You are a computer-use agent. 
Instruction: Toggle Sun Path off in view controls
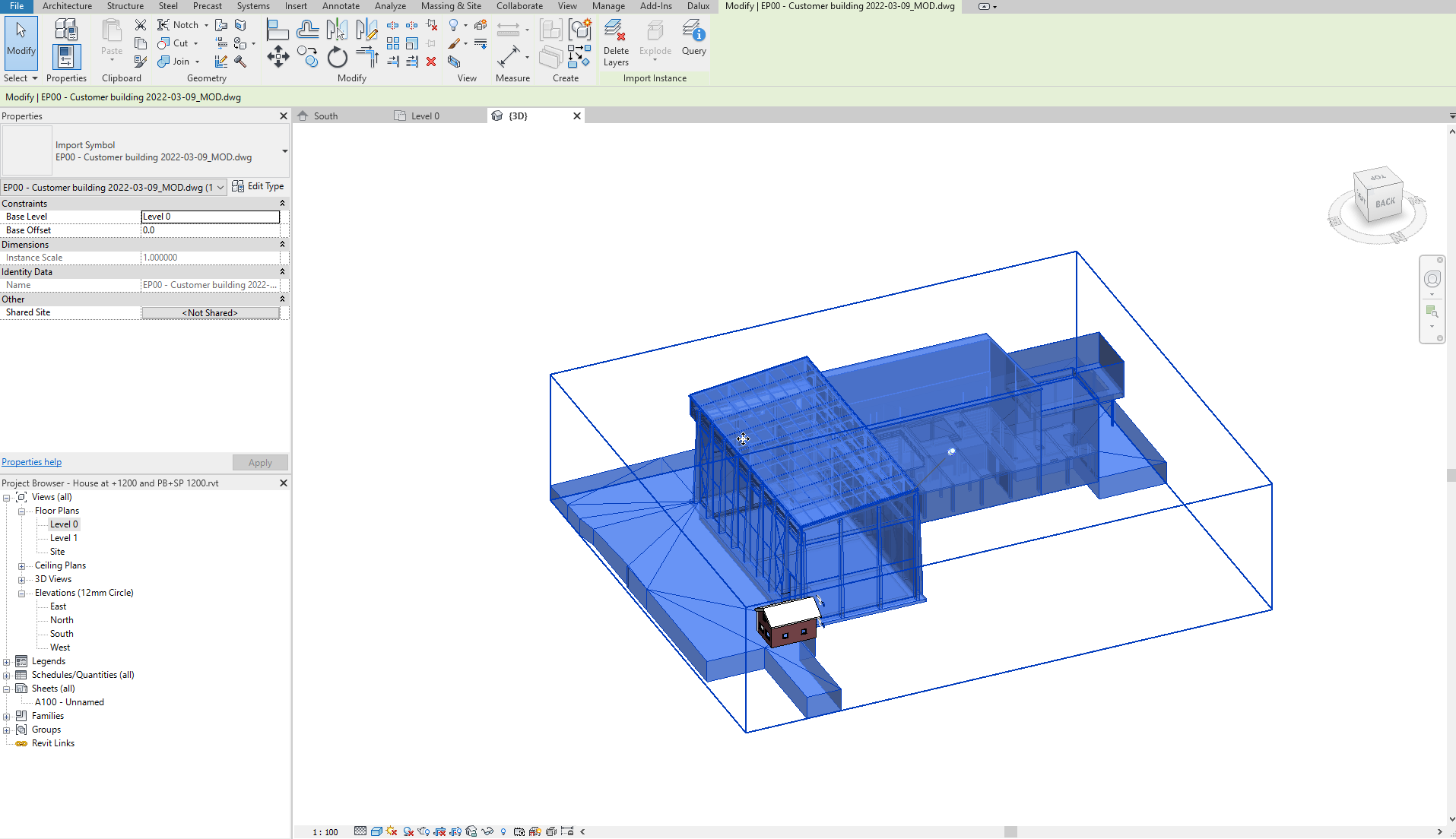[392, 831]
